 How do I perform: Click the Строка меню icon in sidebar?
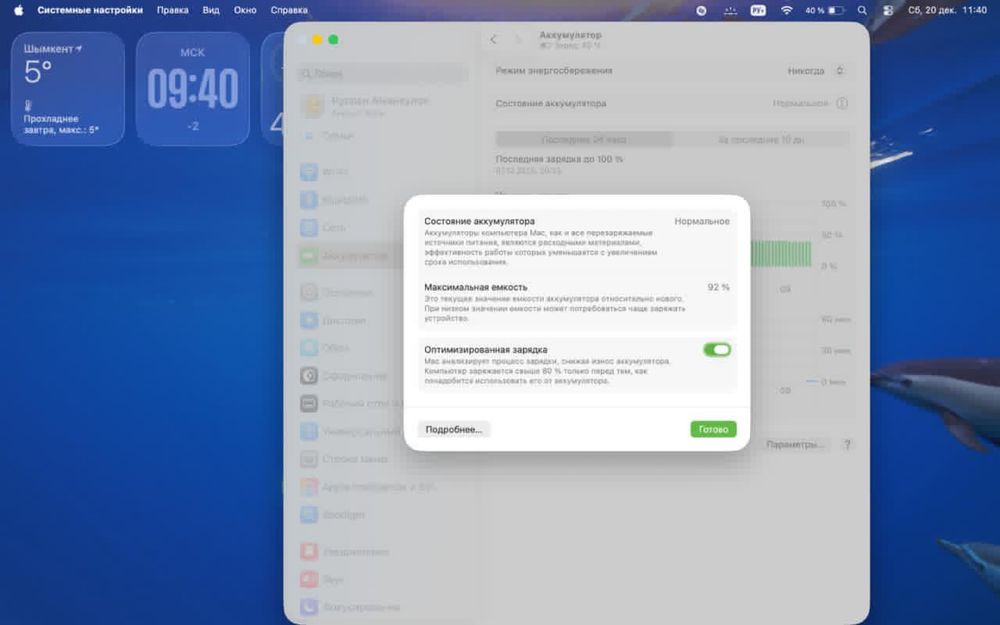tap(309, 459)
